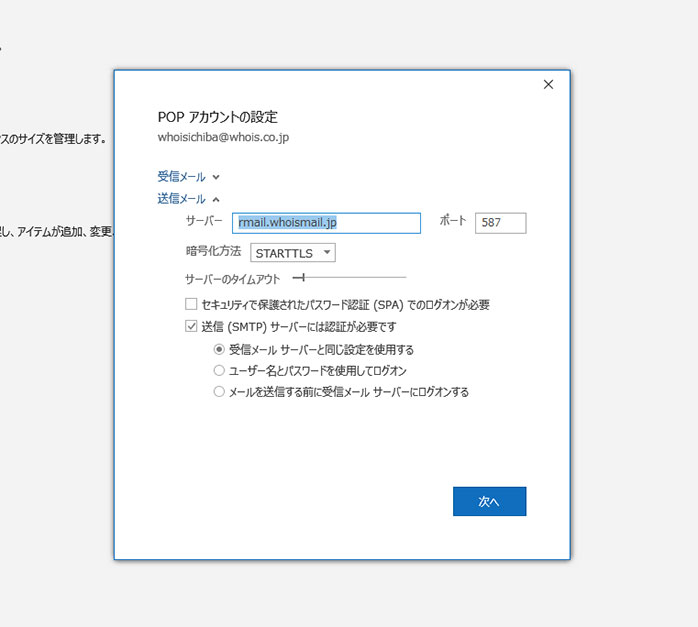The image size is (698, 627).
Task: Click the port field showing 587
Action: coord(500,223)
